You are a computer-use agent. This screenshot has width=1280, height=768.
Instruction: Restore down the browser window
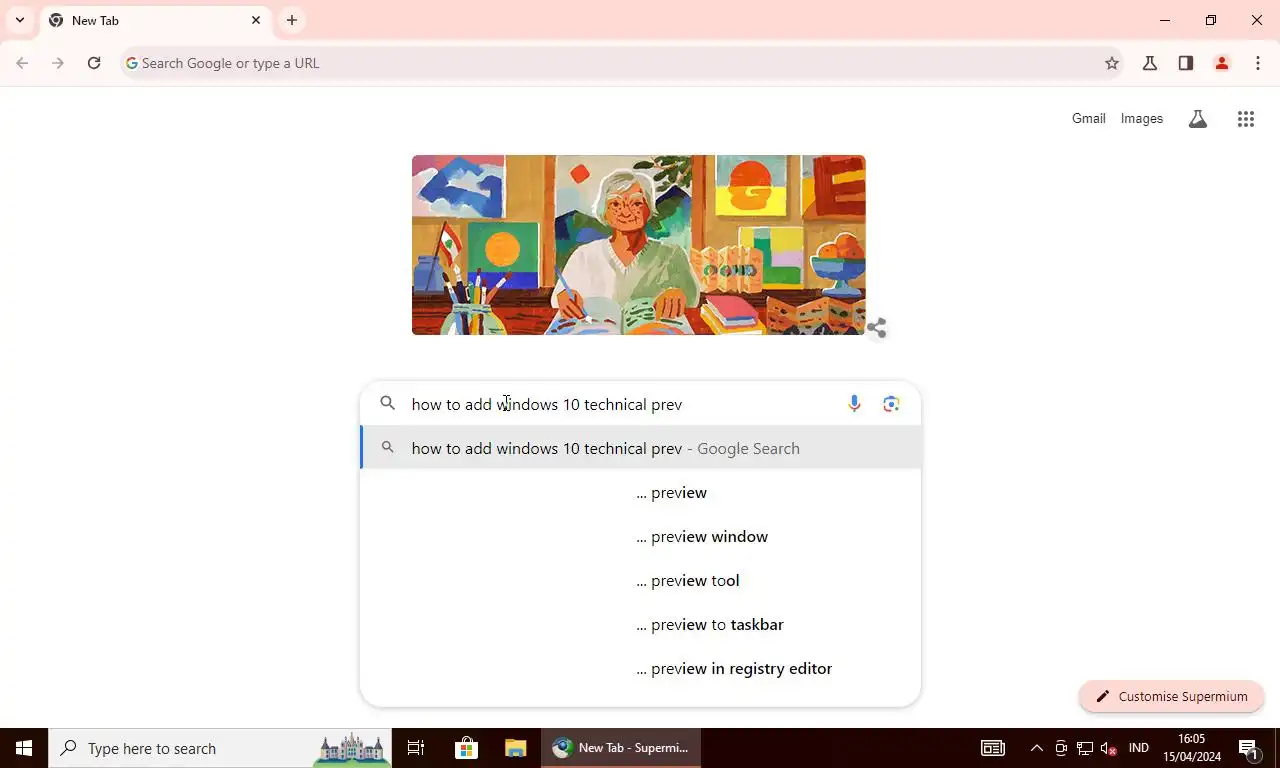tap(1211, 20)
